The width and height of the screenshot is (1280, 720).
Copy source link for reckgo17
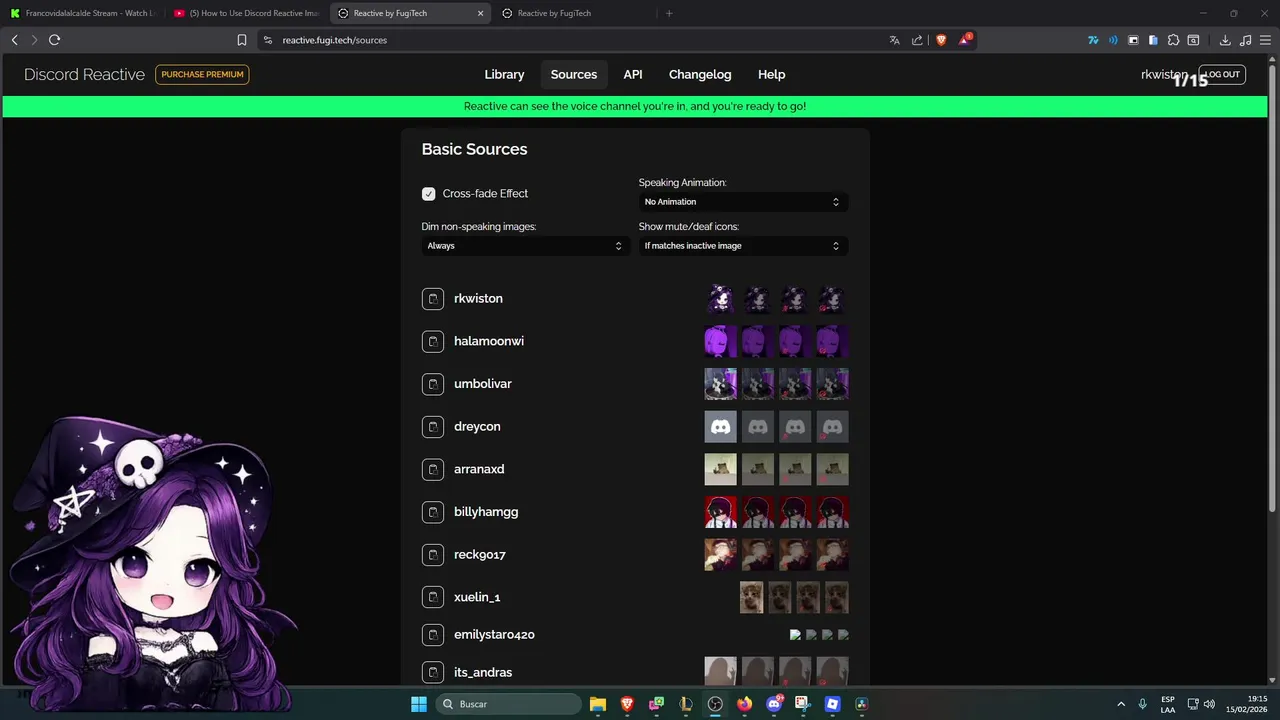tap(432, 555)
